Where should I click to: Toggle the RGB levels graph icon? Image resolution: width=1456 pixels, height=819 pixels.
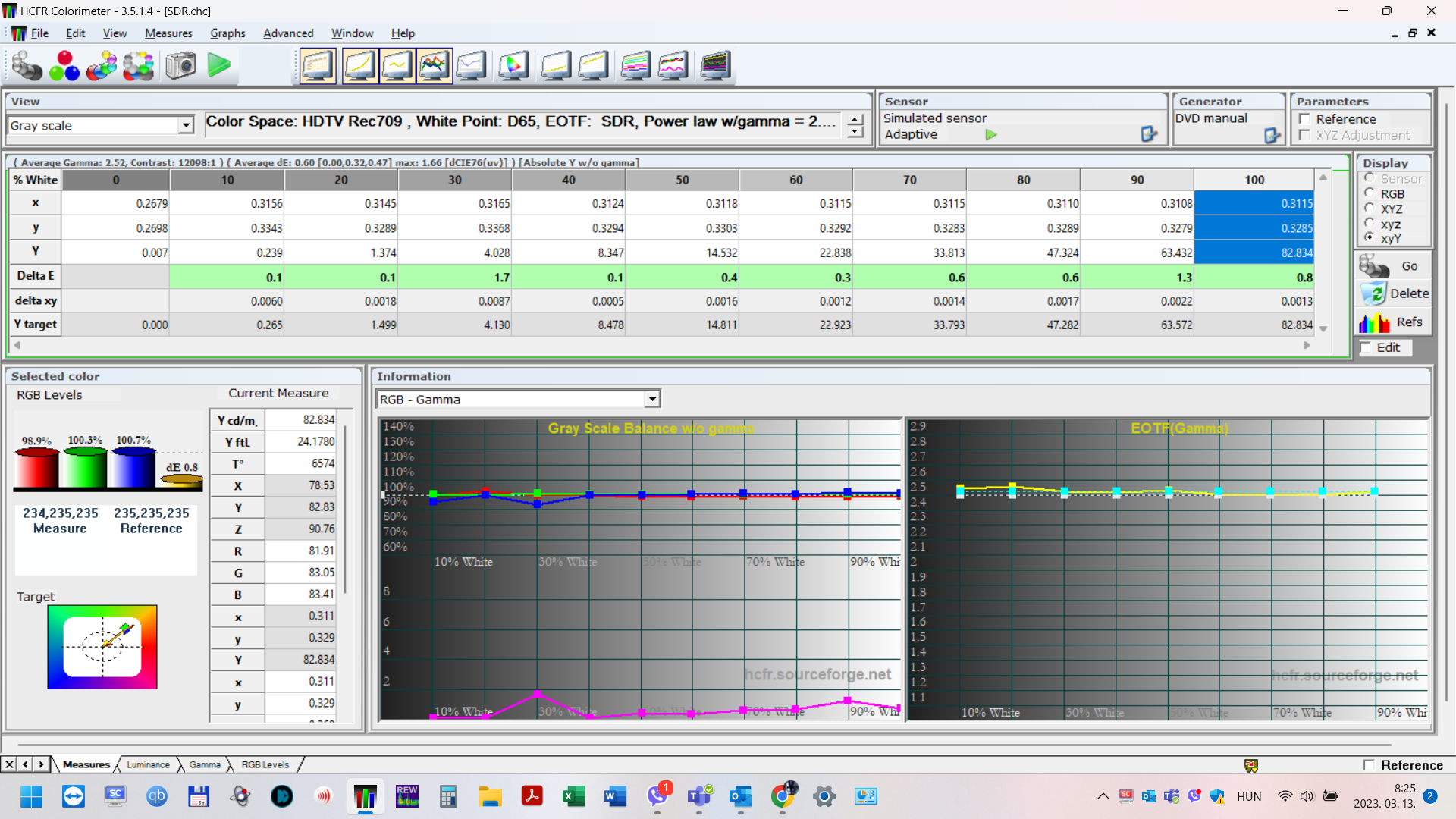434,66
